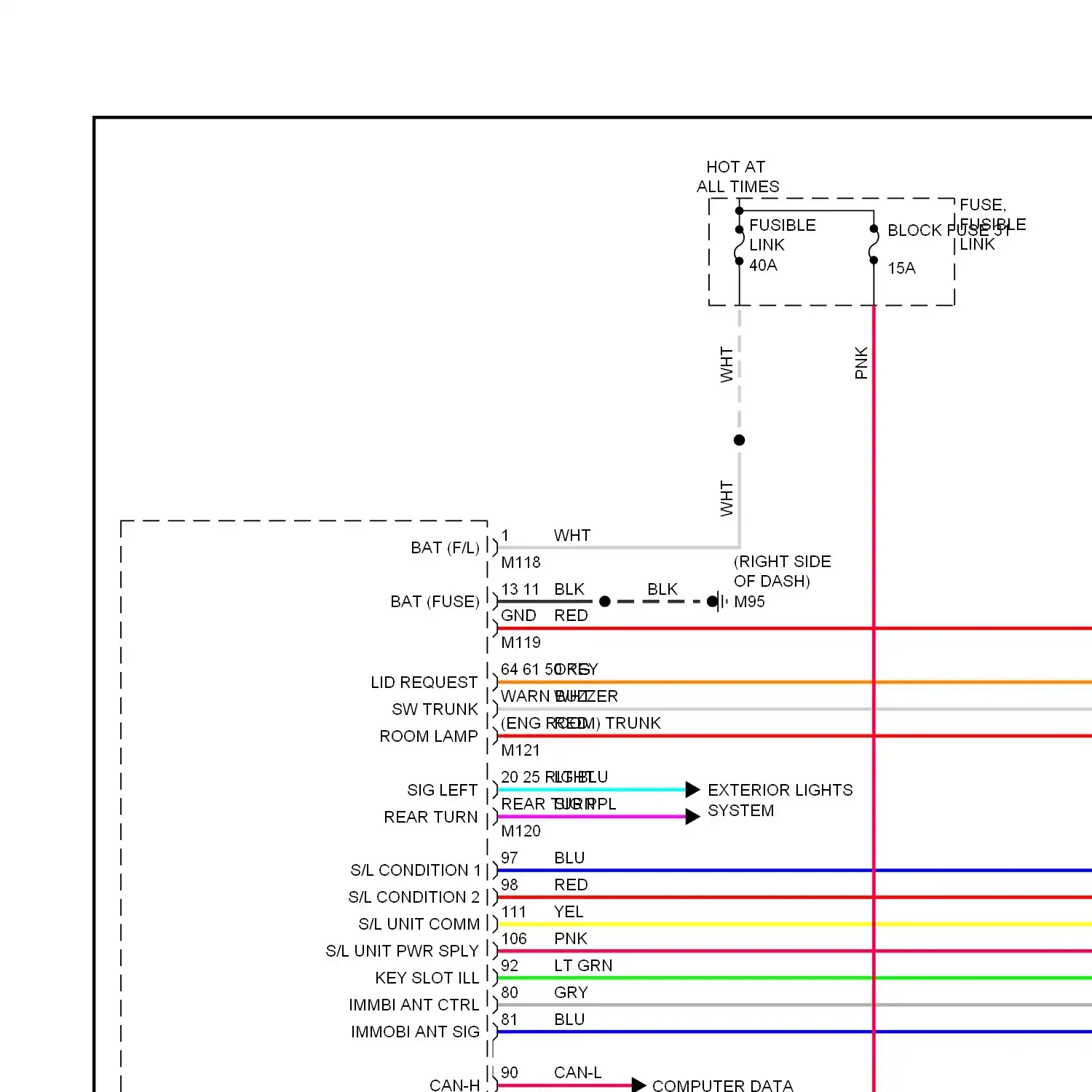Select the BAT (F/L) terminal label
The height and width of the screenshot is (1092, 1092).
pos(445,547)
